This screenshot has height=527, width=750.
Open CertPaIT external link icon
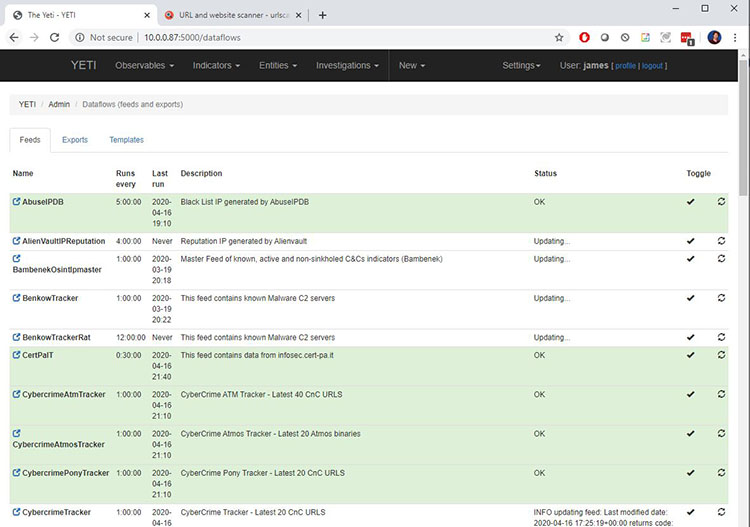[16, 355]
